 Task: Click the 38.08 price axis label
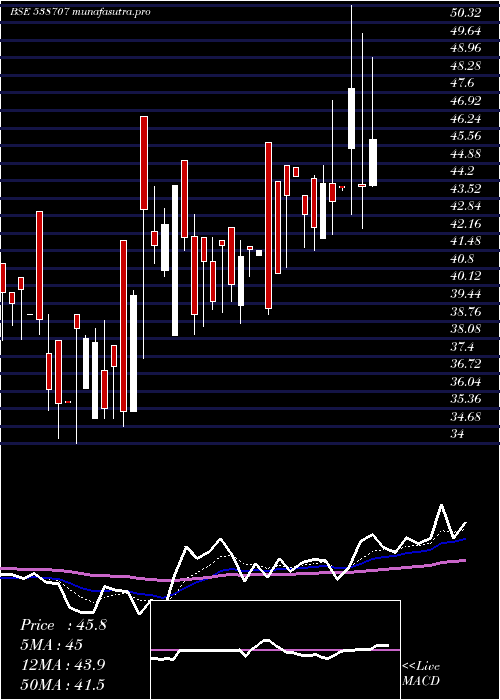(x=466, y=329)
